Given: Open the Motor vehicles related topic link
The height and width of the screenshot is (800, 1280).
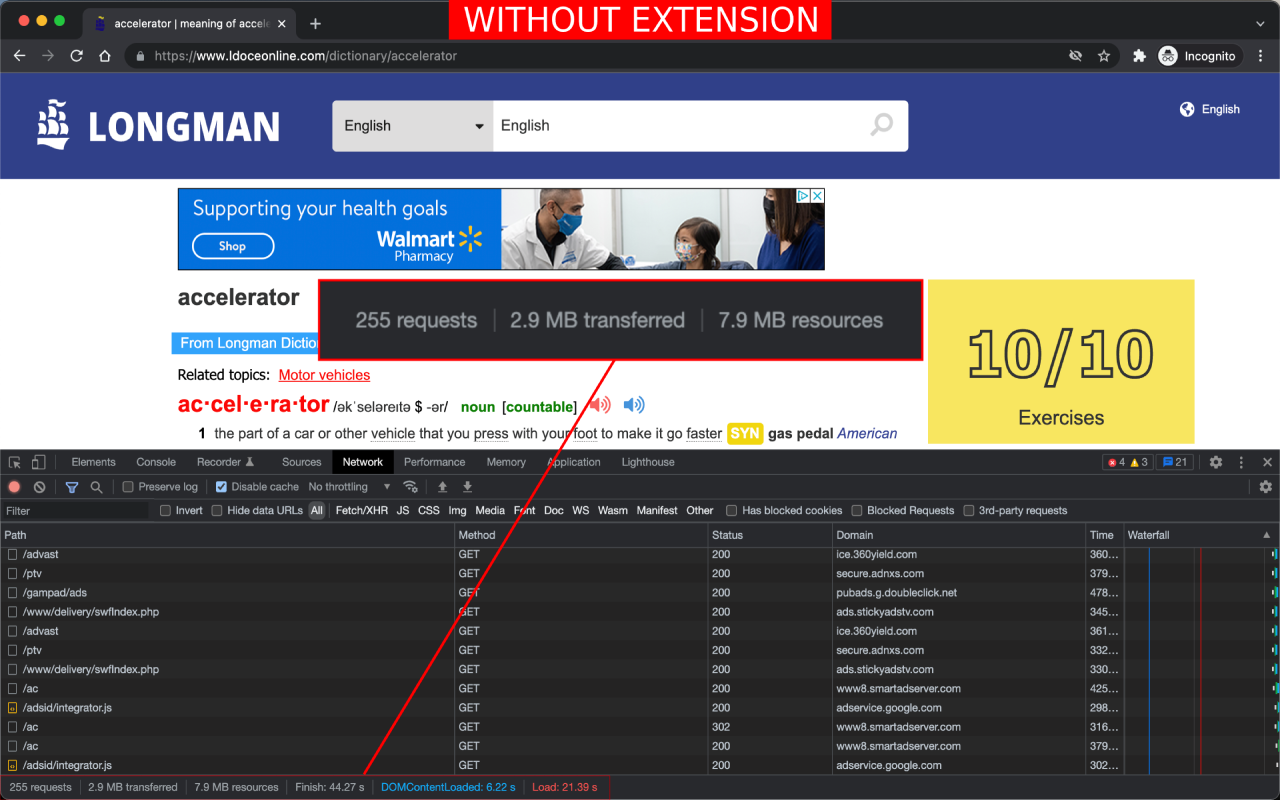Looking at the screenshot, I should (324, 374).
